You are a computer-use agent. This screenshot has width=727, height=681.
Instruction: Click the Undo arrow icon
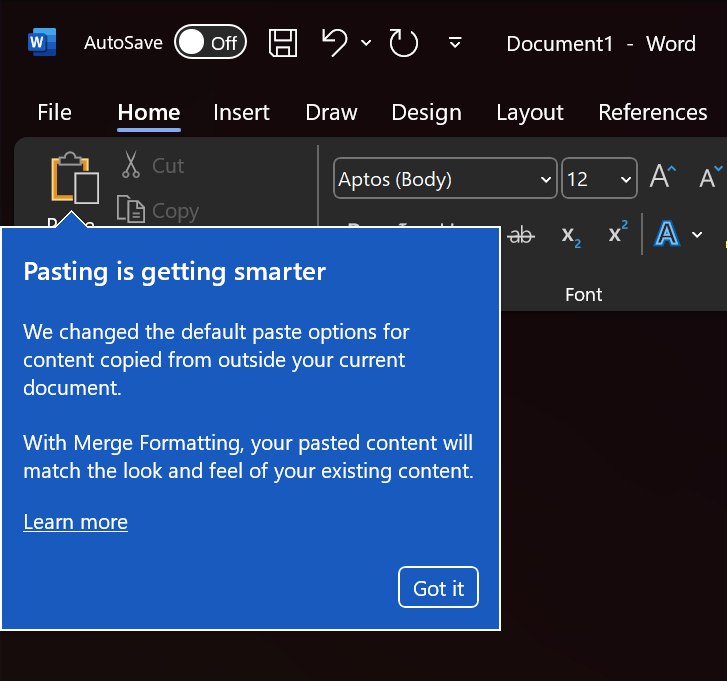click(x=335, y=42)
